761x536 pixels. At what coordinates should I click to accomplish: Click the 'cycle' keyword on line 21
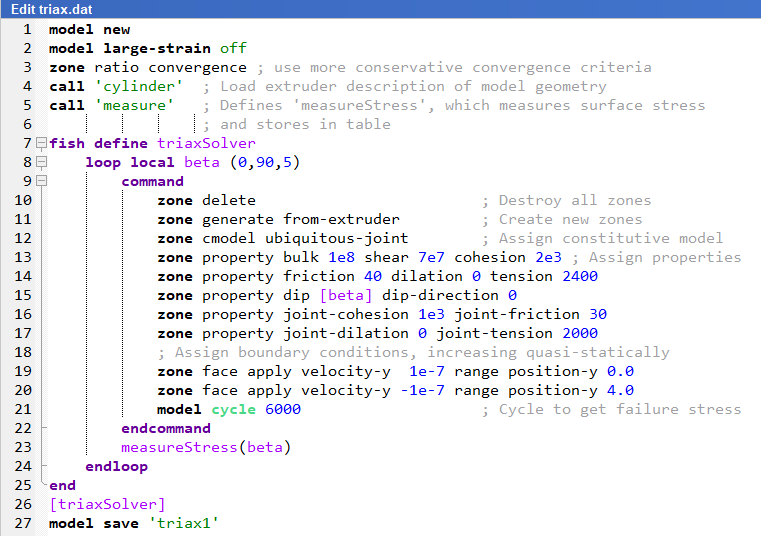233,409
